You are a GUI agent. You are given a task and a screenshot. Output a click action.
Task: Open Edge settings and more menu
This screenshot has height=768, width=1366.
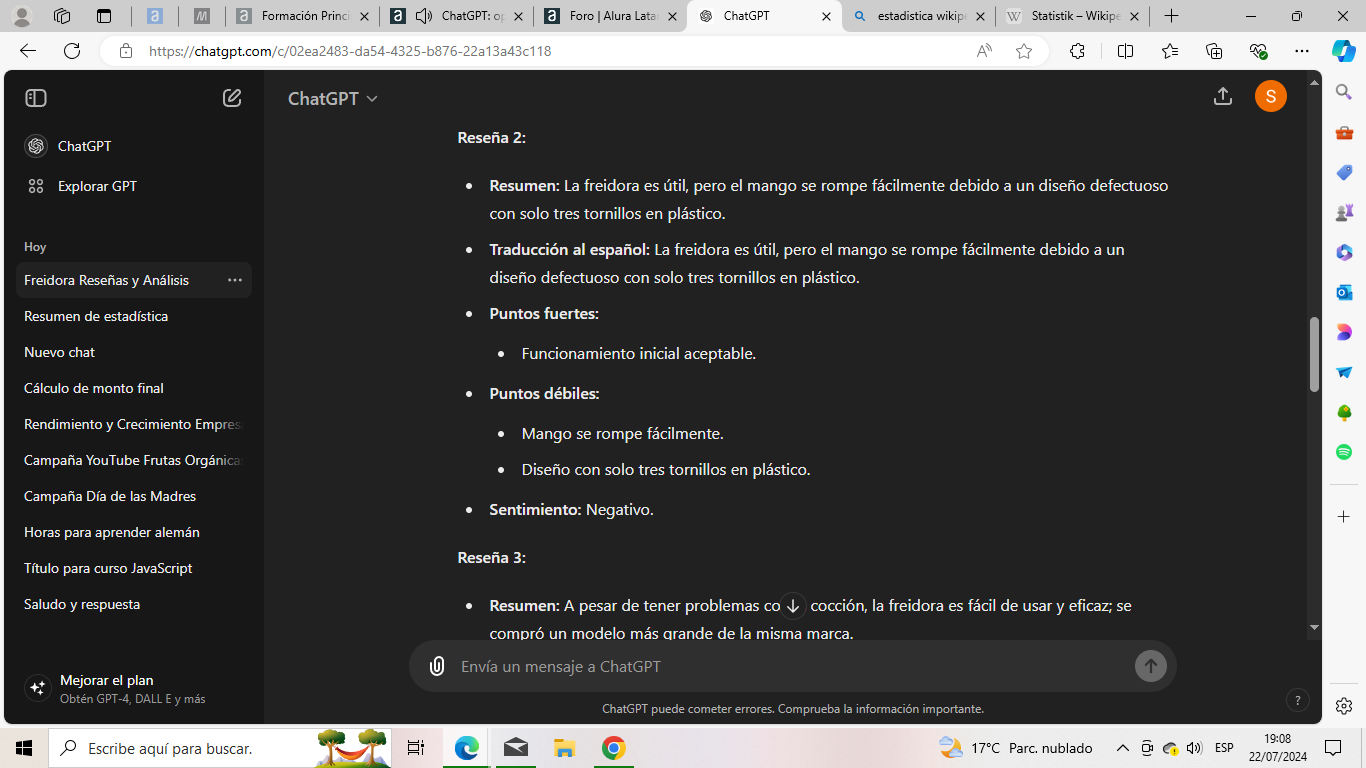point(1301,51)
